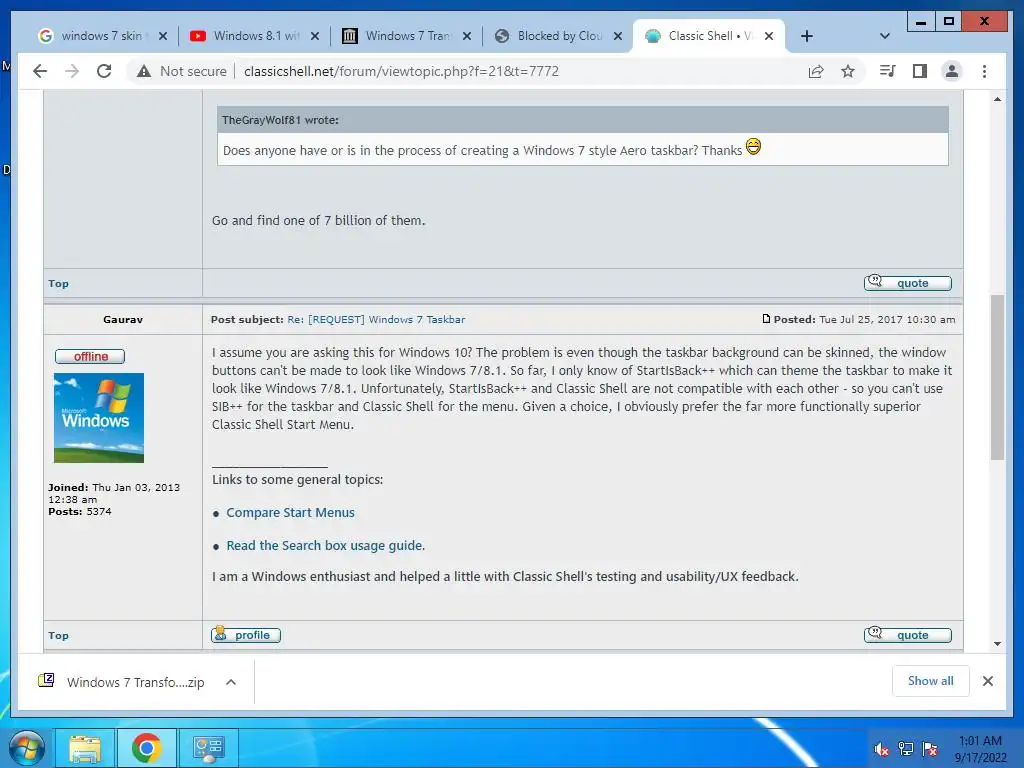
Task: Click Top link below Gaurav's post
Action: point(58,635)
